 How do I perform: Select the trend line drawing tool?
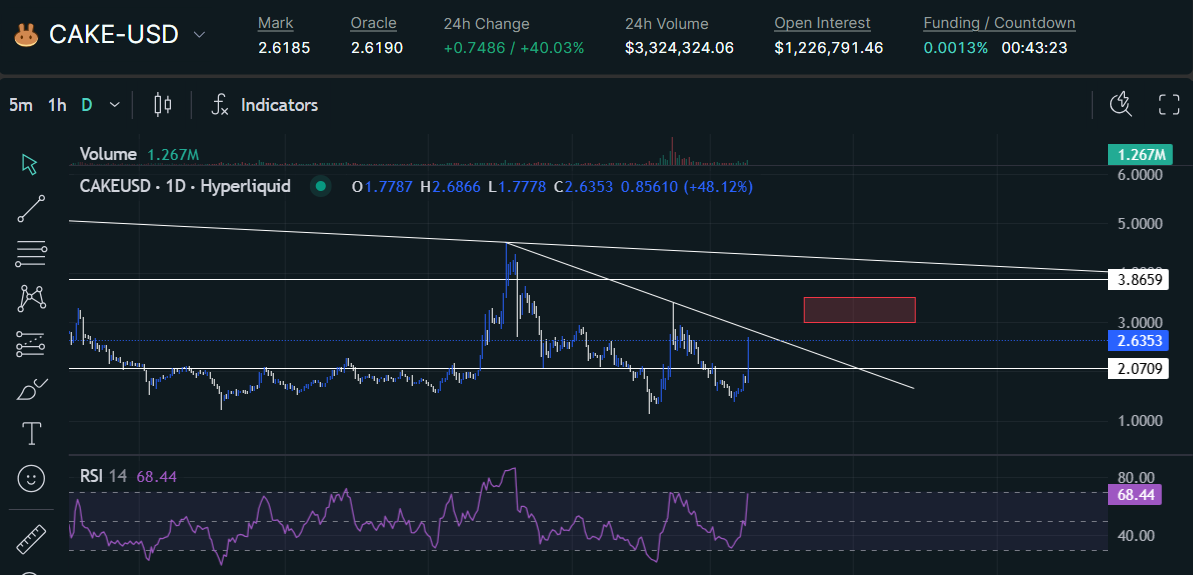(x=30, y=208)
